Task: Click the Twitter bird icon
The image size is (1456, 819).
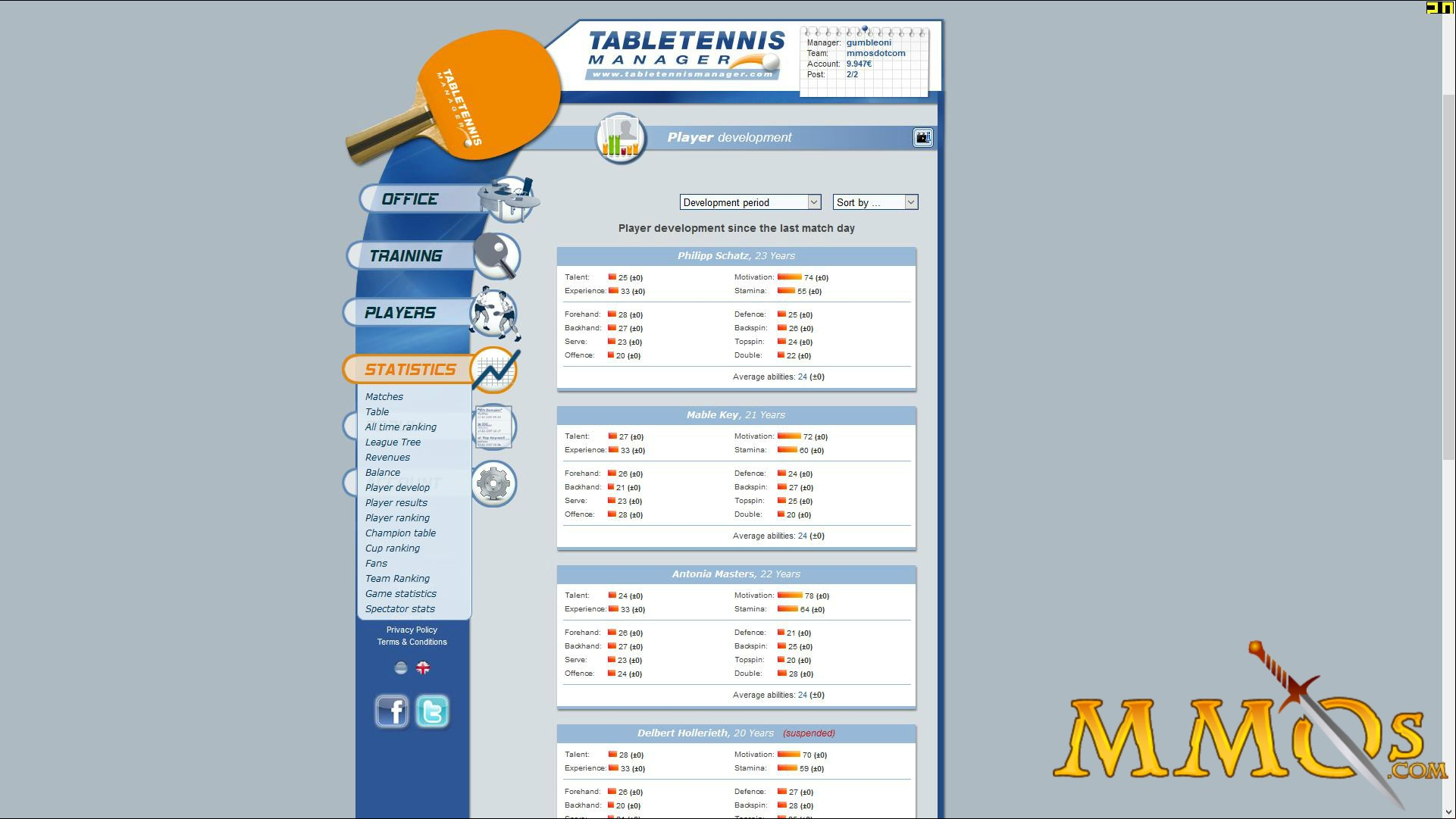Action: pyautogui.click(x=432, y=711)
